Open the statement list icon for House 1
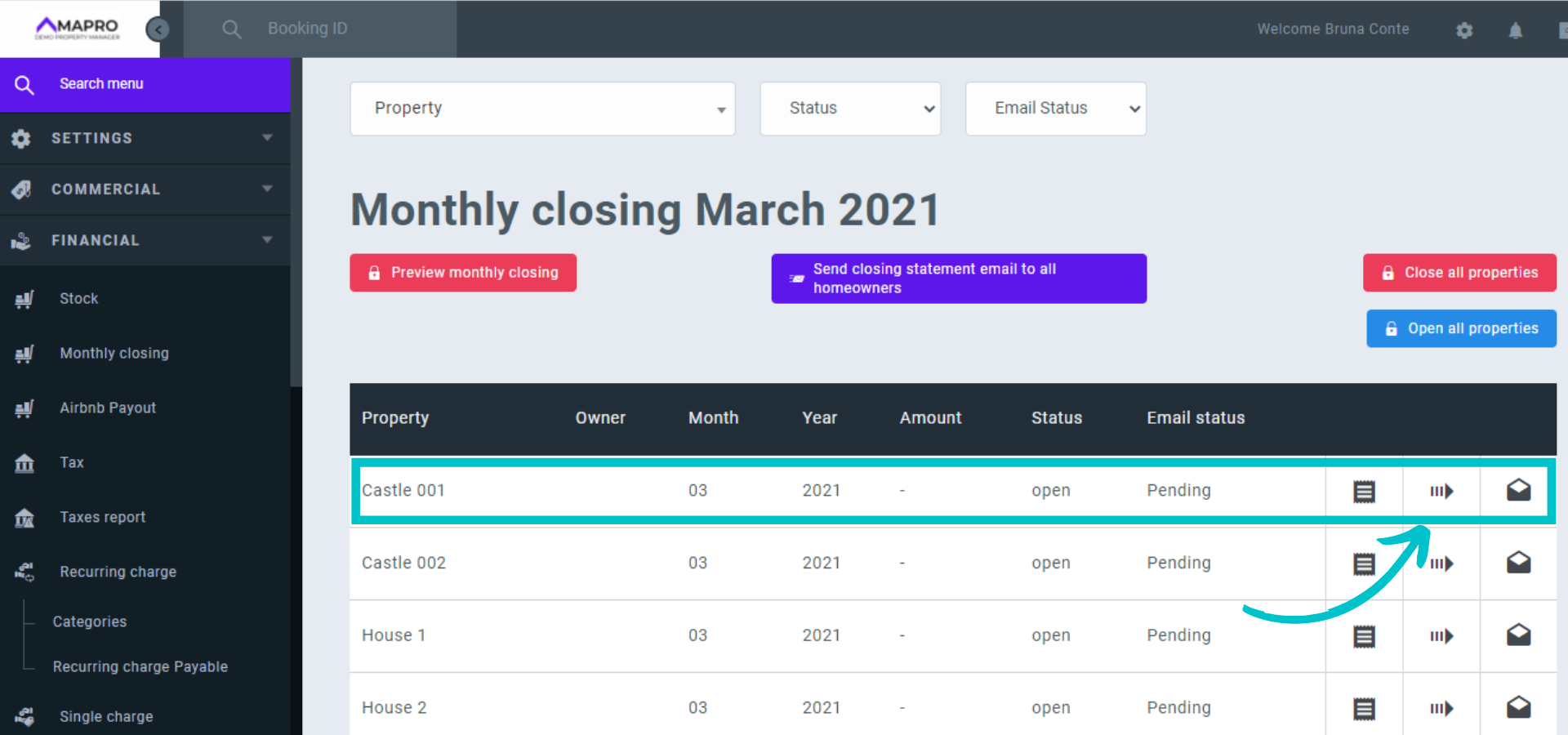 tap(1364, 636)
